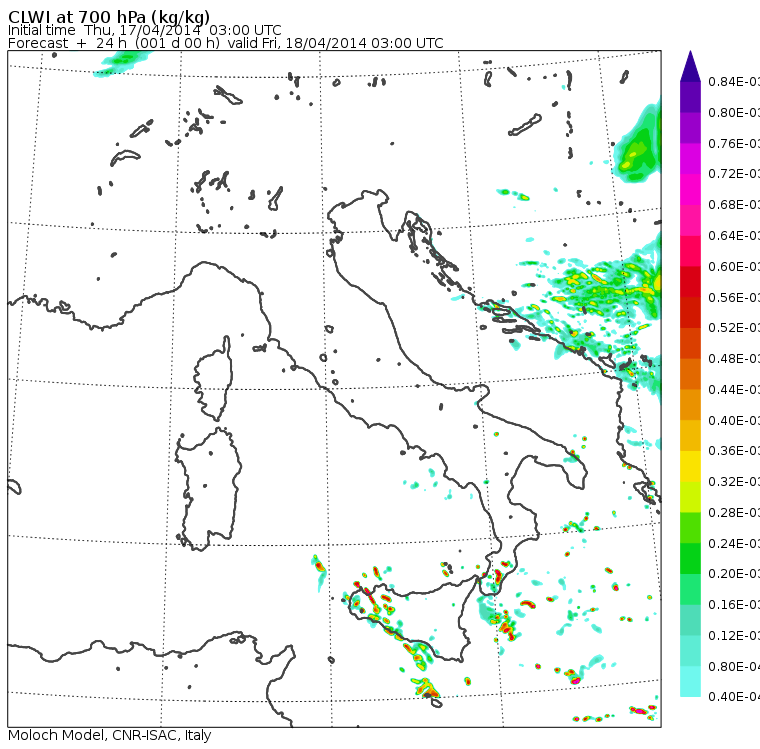Screen dimensions: 760x749
Task: Pick the cyan swatch between 0.40E-04 and 0.80E-04
Action: (690, 682)
